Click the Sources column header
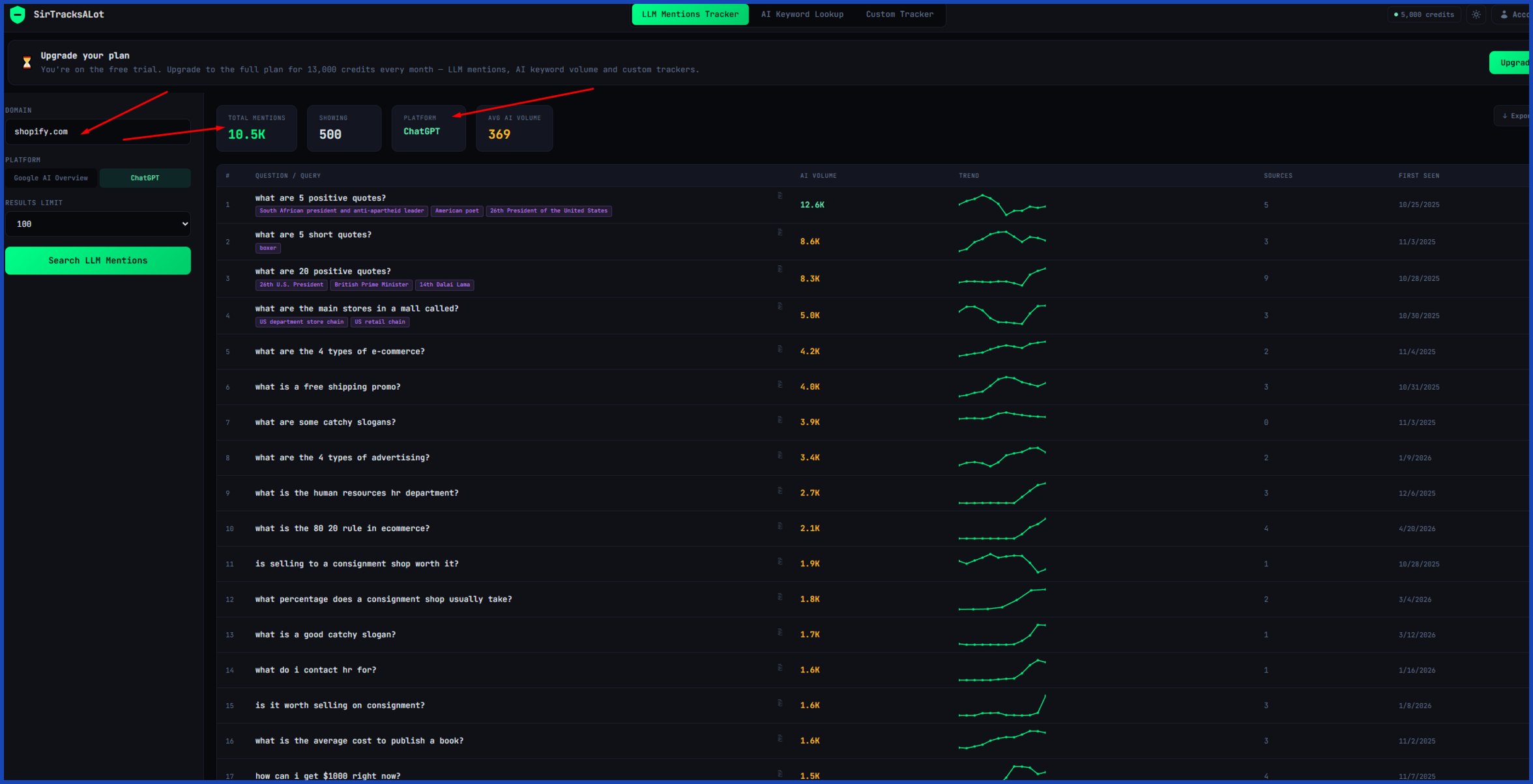The height and width of the screenshot is (784, 1533). [1277, 176]
